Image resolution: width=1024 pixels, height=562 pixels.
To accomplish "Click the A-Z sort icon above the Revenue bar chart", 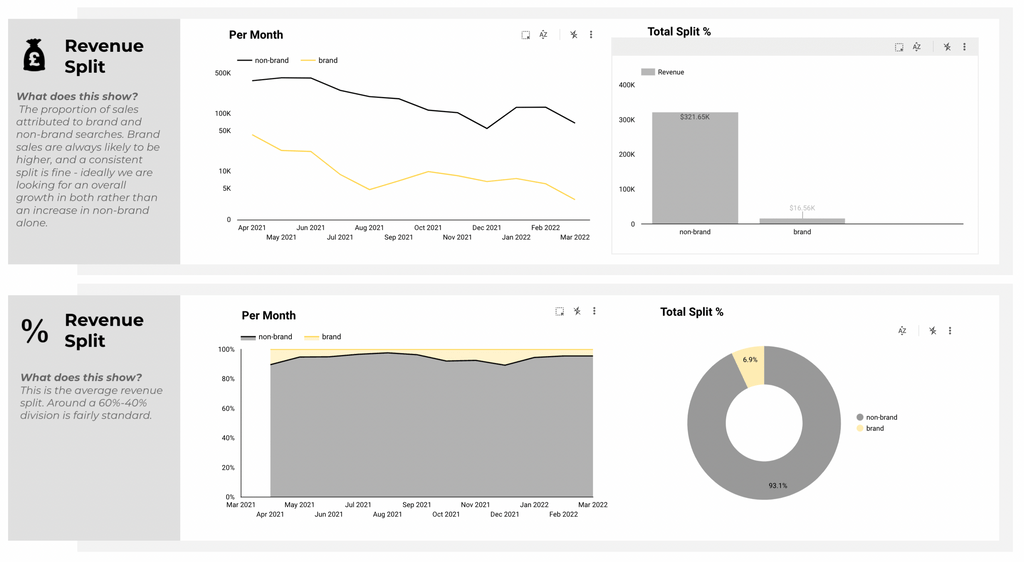I will [917, 47].
